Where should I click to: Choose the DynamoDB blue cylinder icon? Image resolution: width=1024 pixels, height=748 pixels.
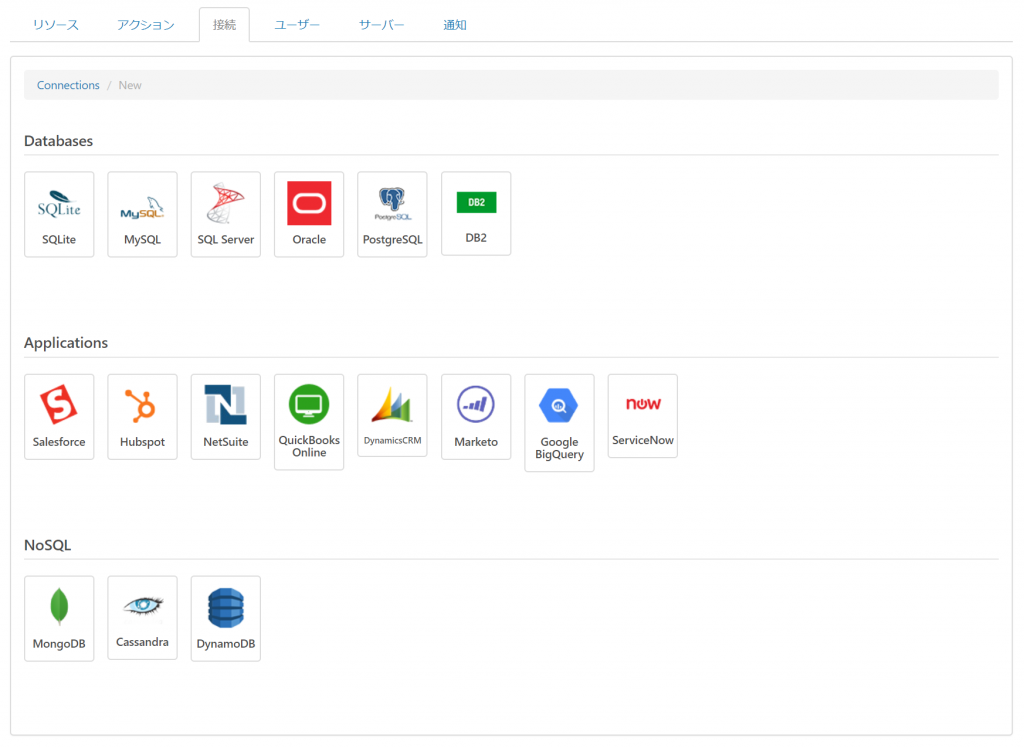coord(225,608)
